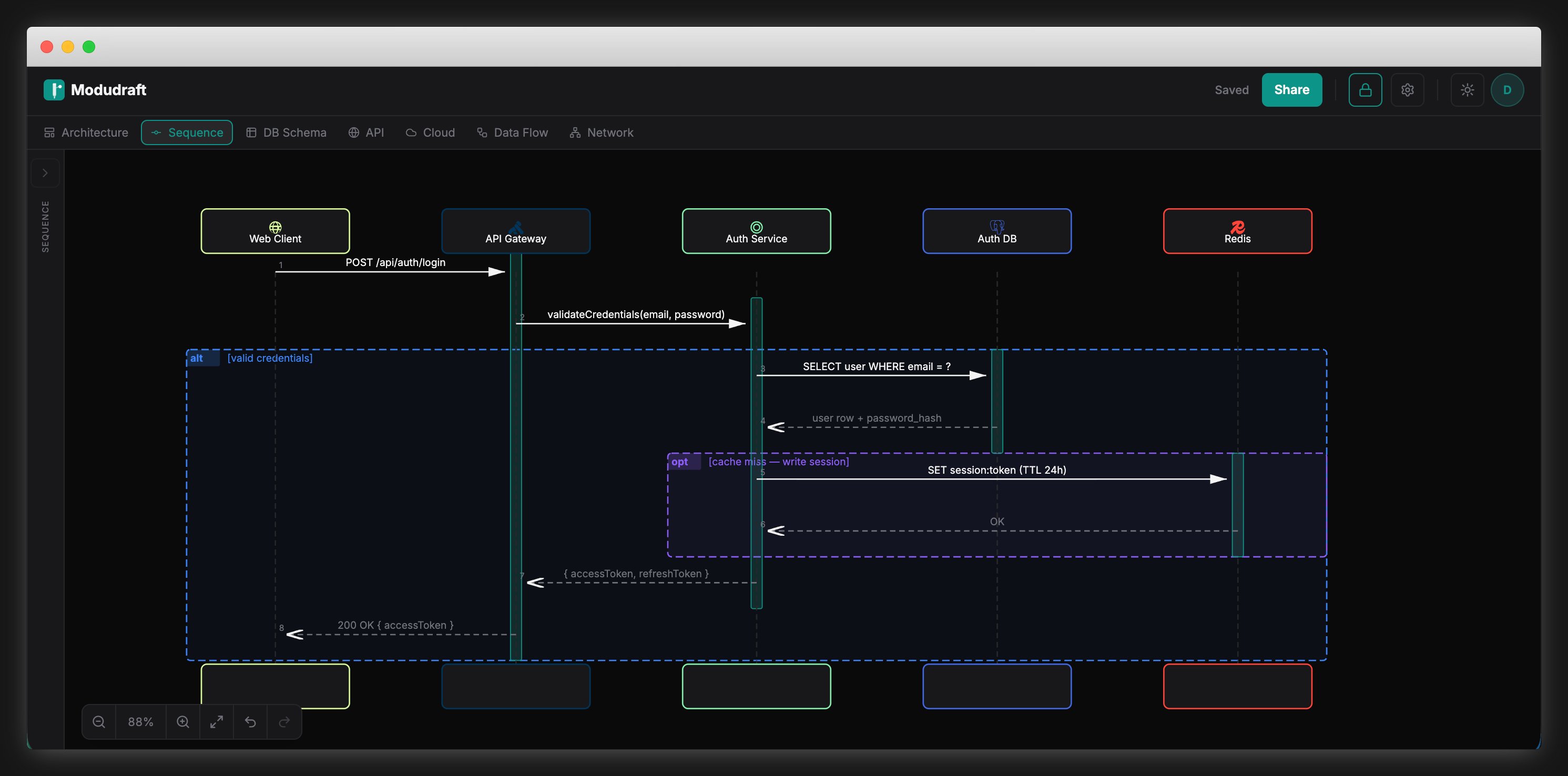Screen dimensions: 1568x776
Task: Click the redo arrow icon
Action: pos(283,721)
